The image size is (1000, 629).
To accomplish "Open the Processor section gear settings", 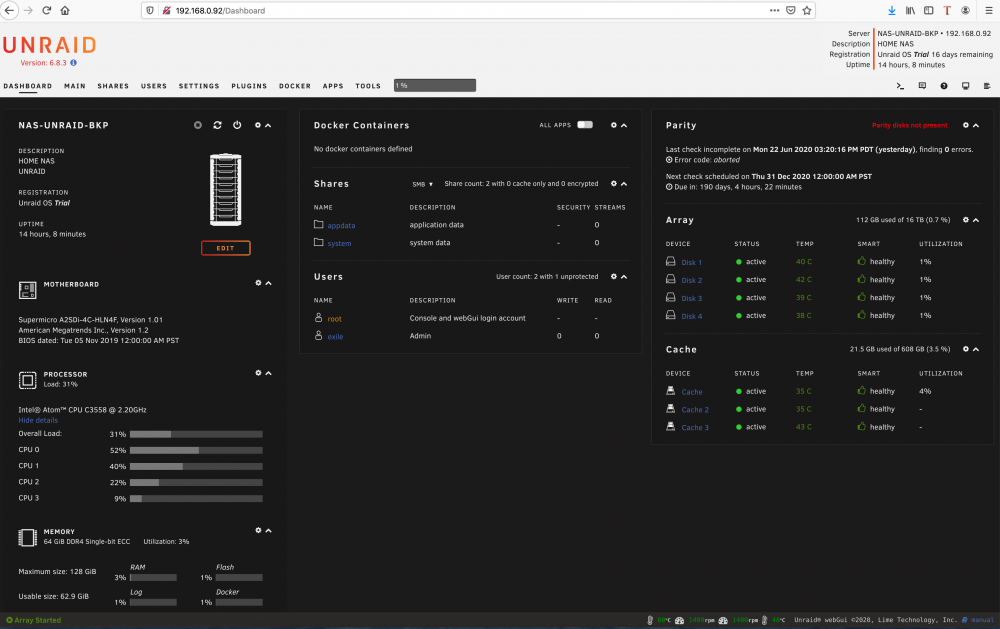I will pyautogui.click(x=258, y=373).
